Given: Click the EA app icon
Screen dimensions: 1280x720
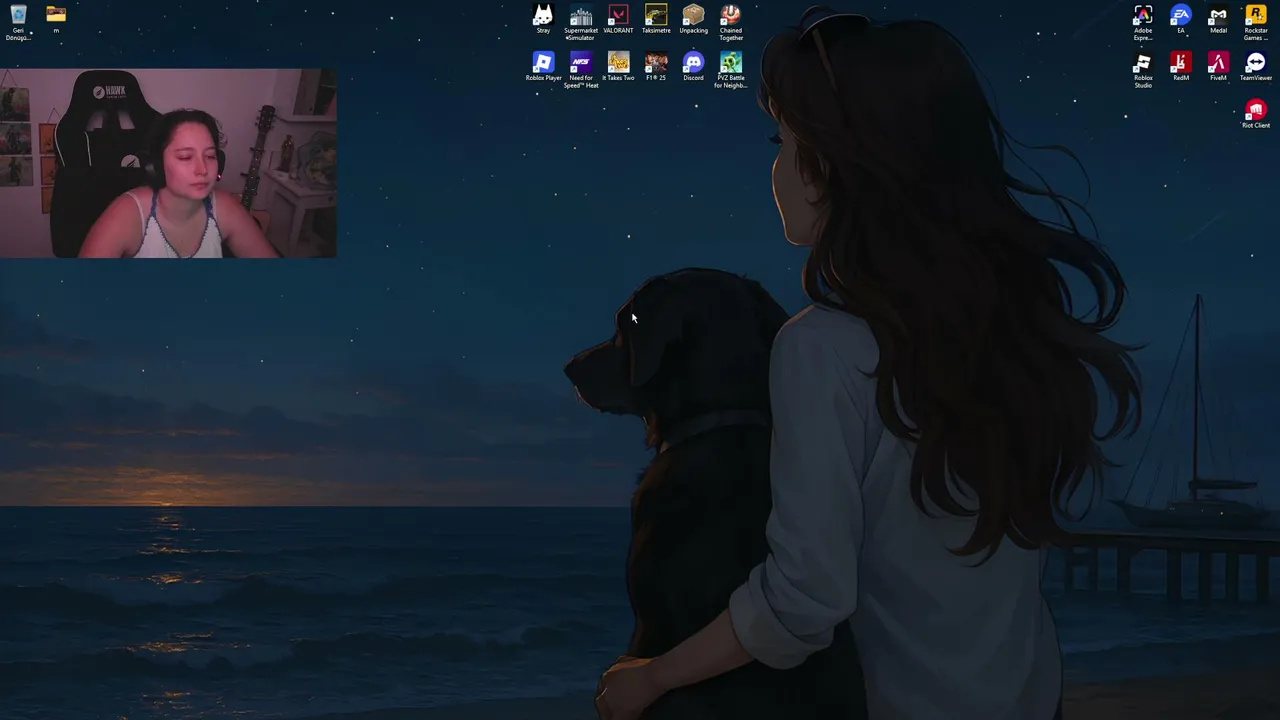Looking at the screenshot, I should pos(1181,19).
